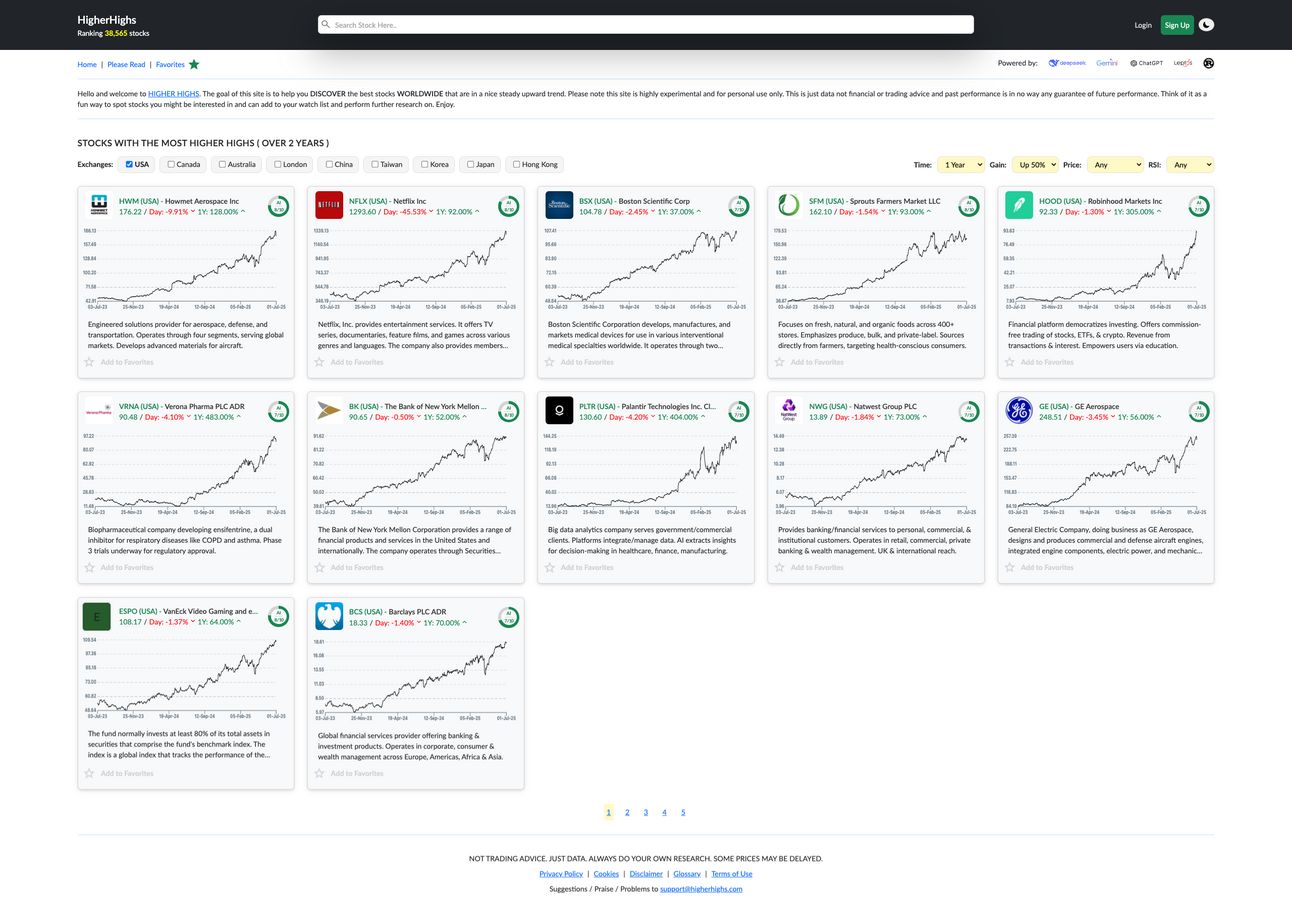This screenshot has height=912, width=1292.
Task: Open the Privacy Policy footer link
Action: coord(561,874)
